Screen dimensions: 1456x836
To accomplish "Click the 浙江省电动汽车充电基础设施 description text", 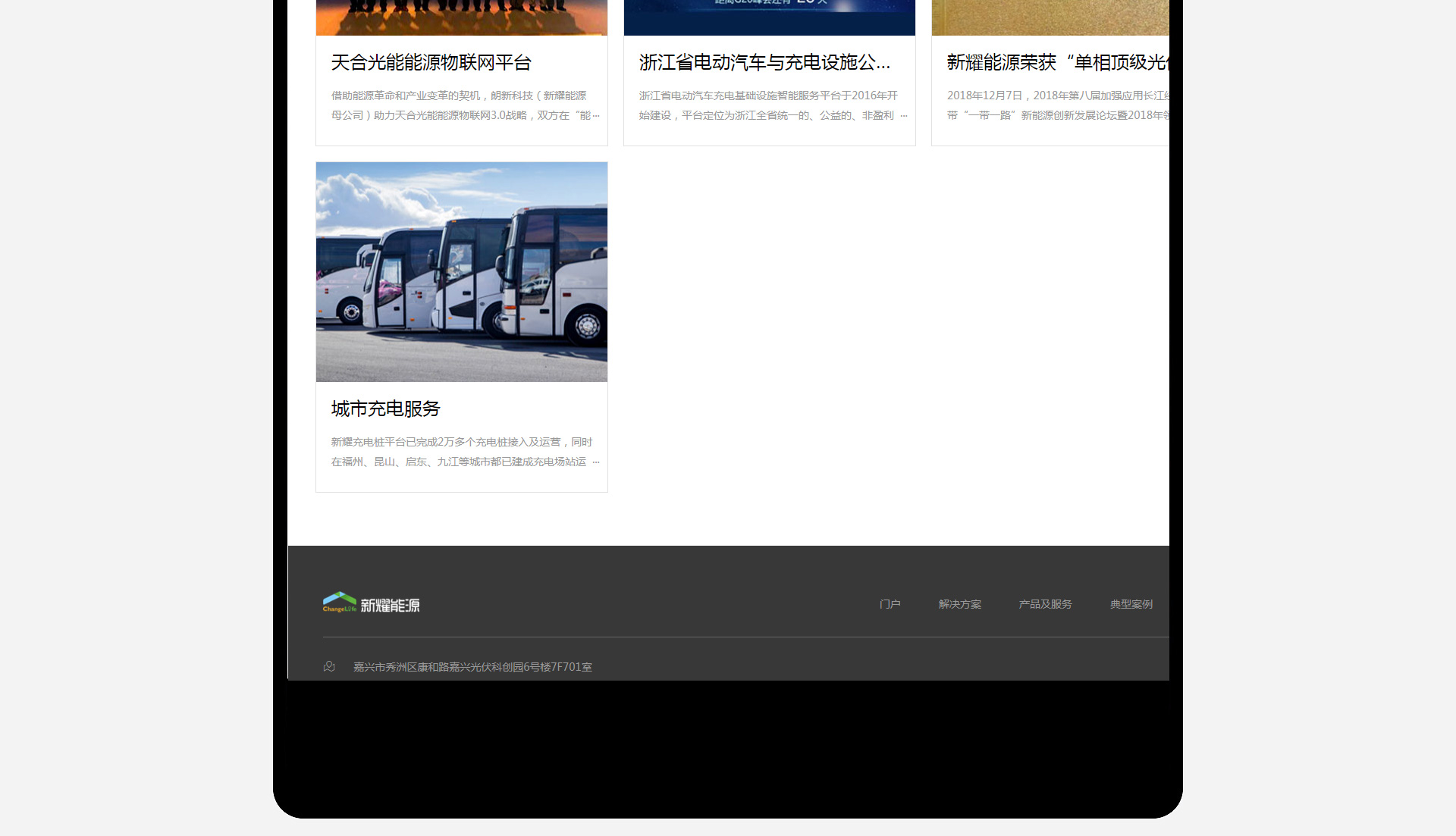I will 773,105.
